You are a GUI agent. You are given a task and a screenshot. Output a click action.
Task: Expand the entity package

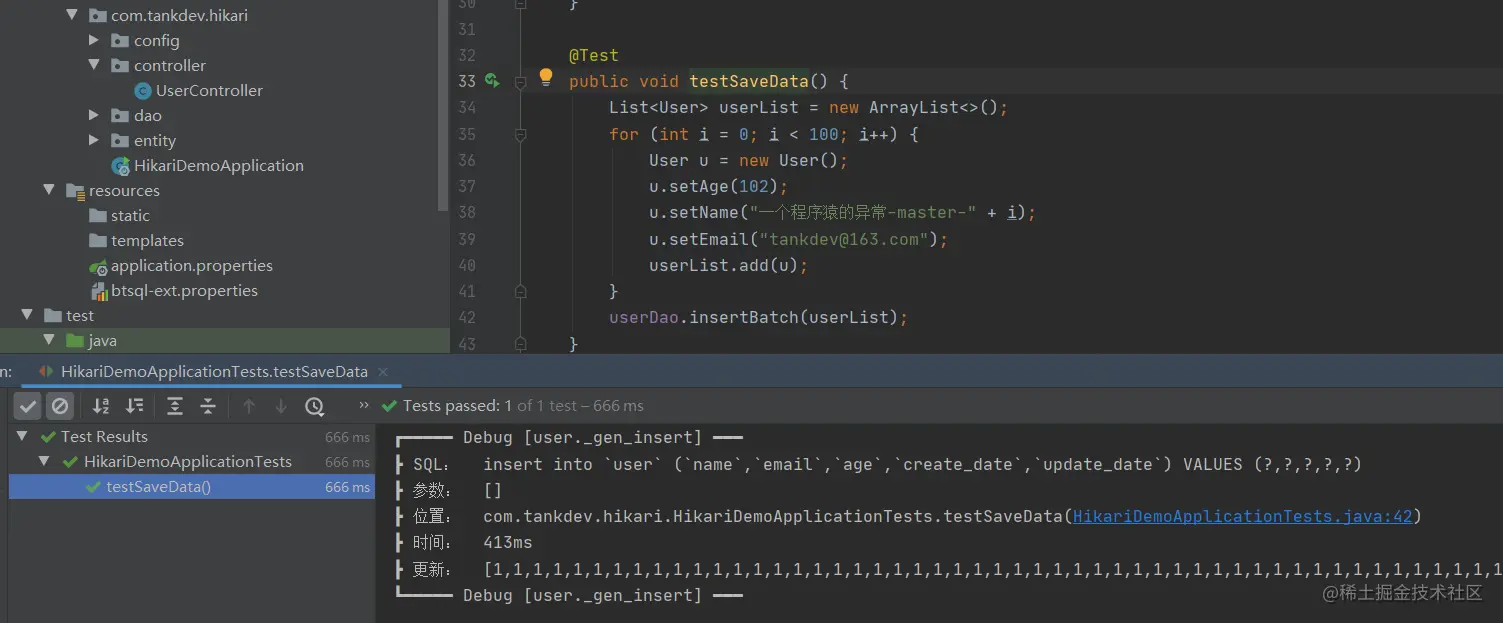(94, 140)
